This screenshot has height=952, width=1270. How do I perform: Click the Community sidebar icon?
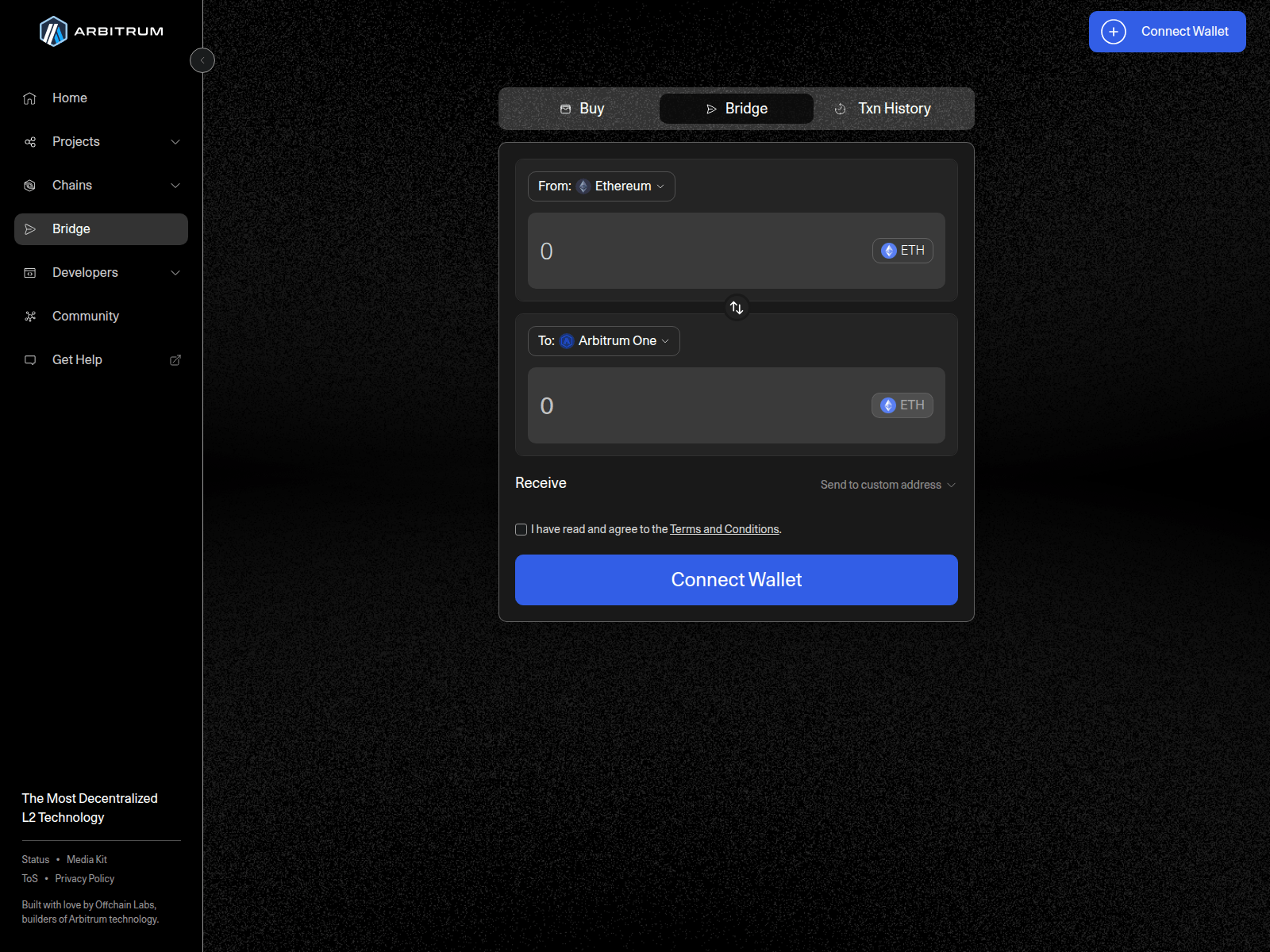coord(30,317)
